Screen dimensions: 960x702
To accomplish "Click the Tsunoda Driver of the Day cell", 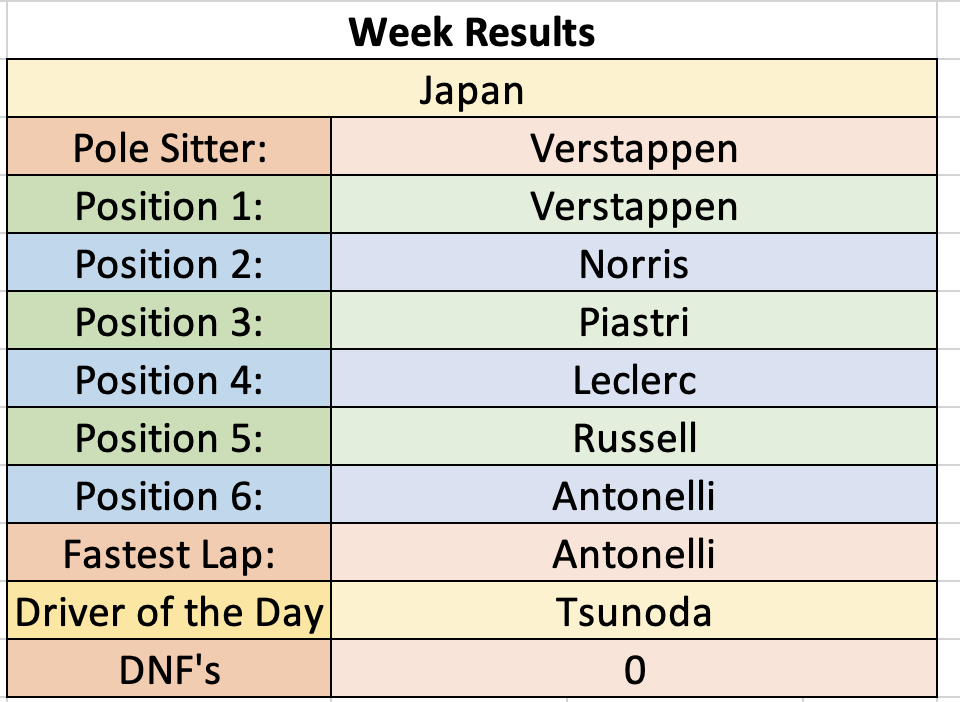I will (x=634, y=611).
